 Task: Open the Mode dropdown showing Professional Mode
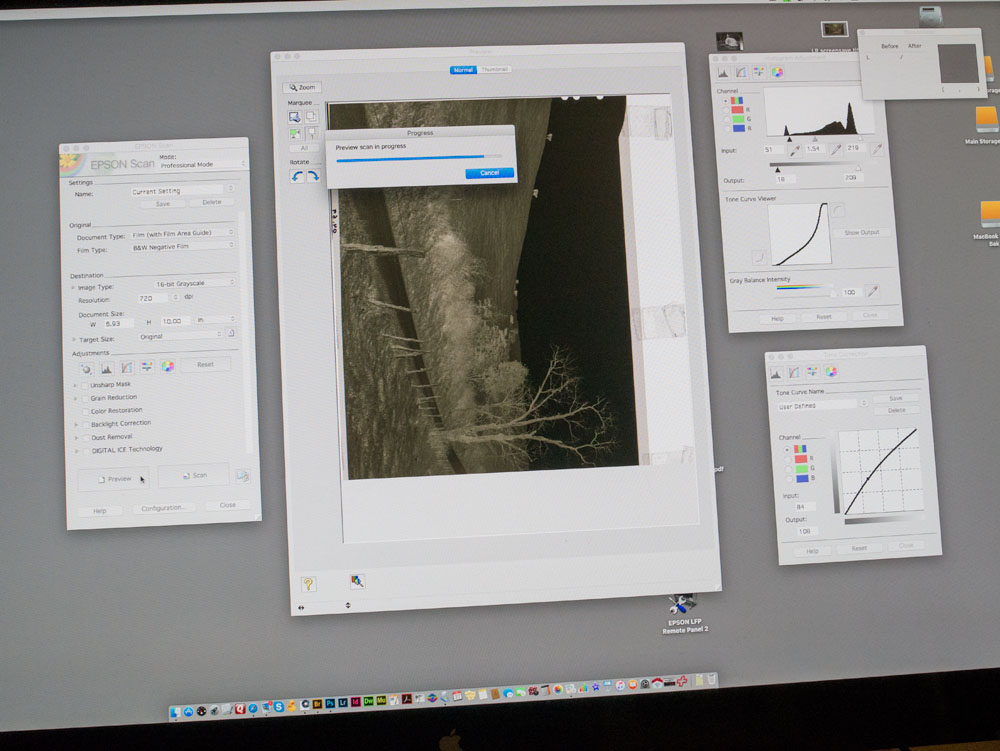pos(202,164)
